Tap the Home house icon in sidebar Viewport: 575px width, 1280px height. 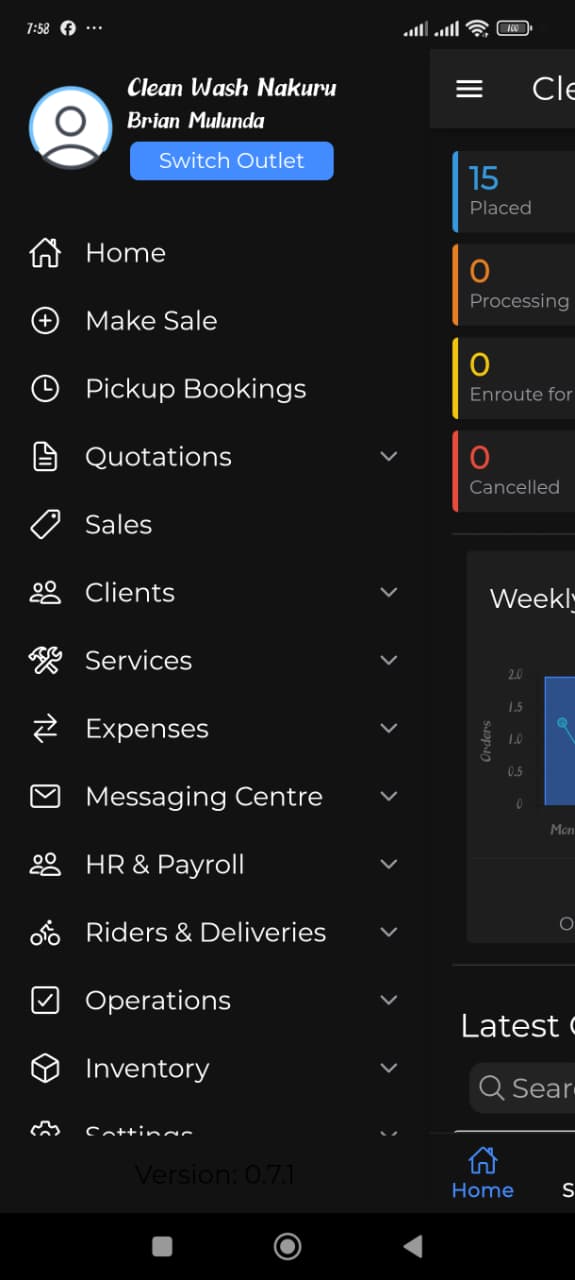(45, 253)
